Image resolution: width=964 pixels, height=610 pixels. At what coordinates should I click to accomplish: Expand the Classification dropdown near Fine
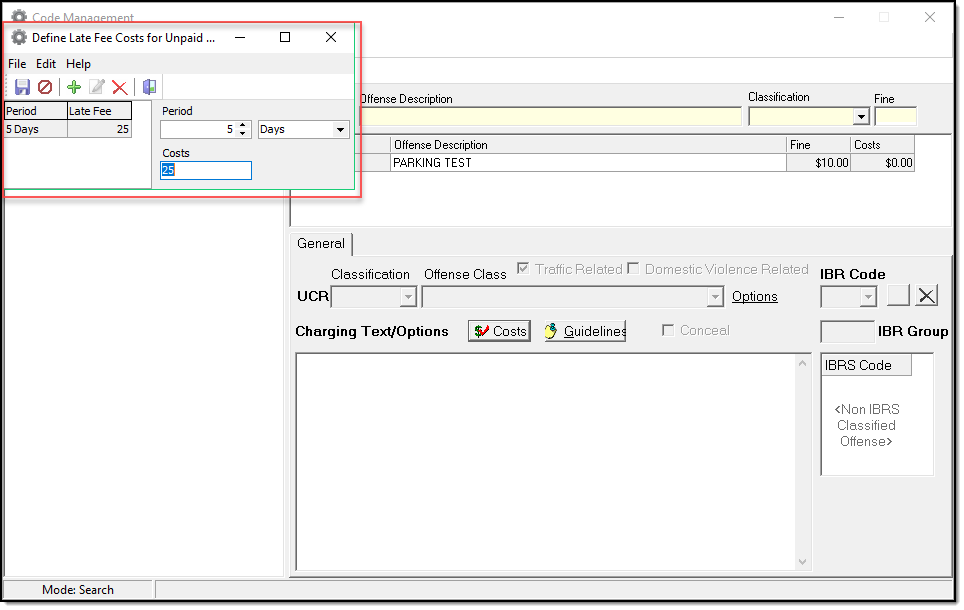tap(861, 117)
